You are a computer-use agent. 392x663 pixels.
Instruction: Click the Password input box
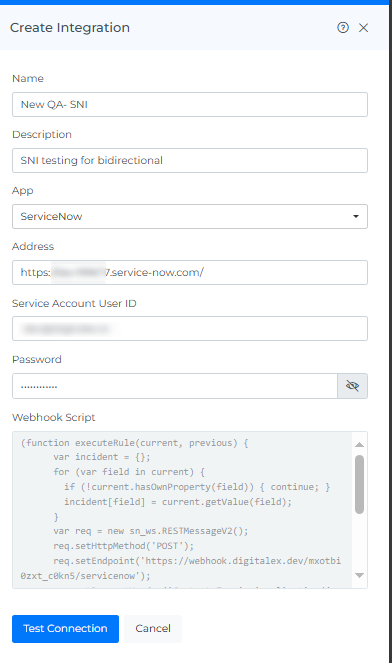pyautogui.click(x=175, y=386)
